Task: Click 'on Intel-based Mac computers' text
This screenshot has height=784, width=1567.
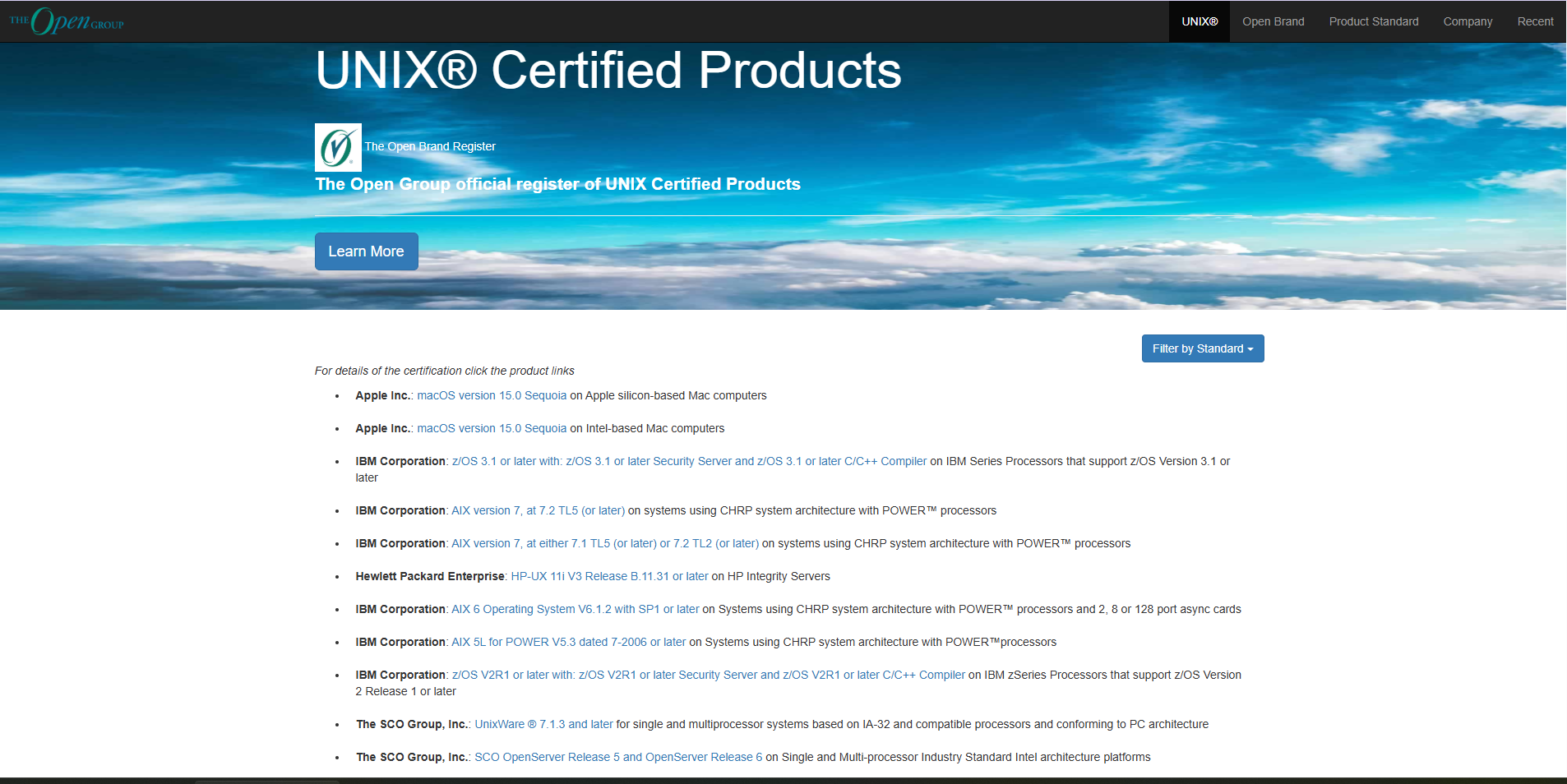Action: click(x=648, y=428)
